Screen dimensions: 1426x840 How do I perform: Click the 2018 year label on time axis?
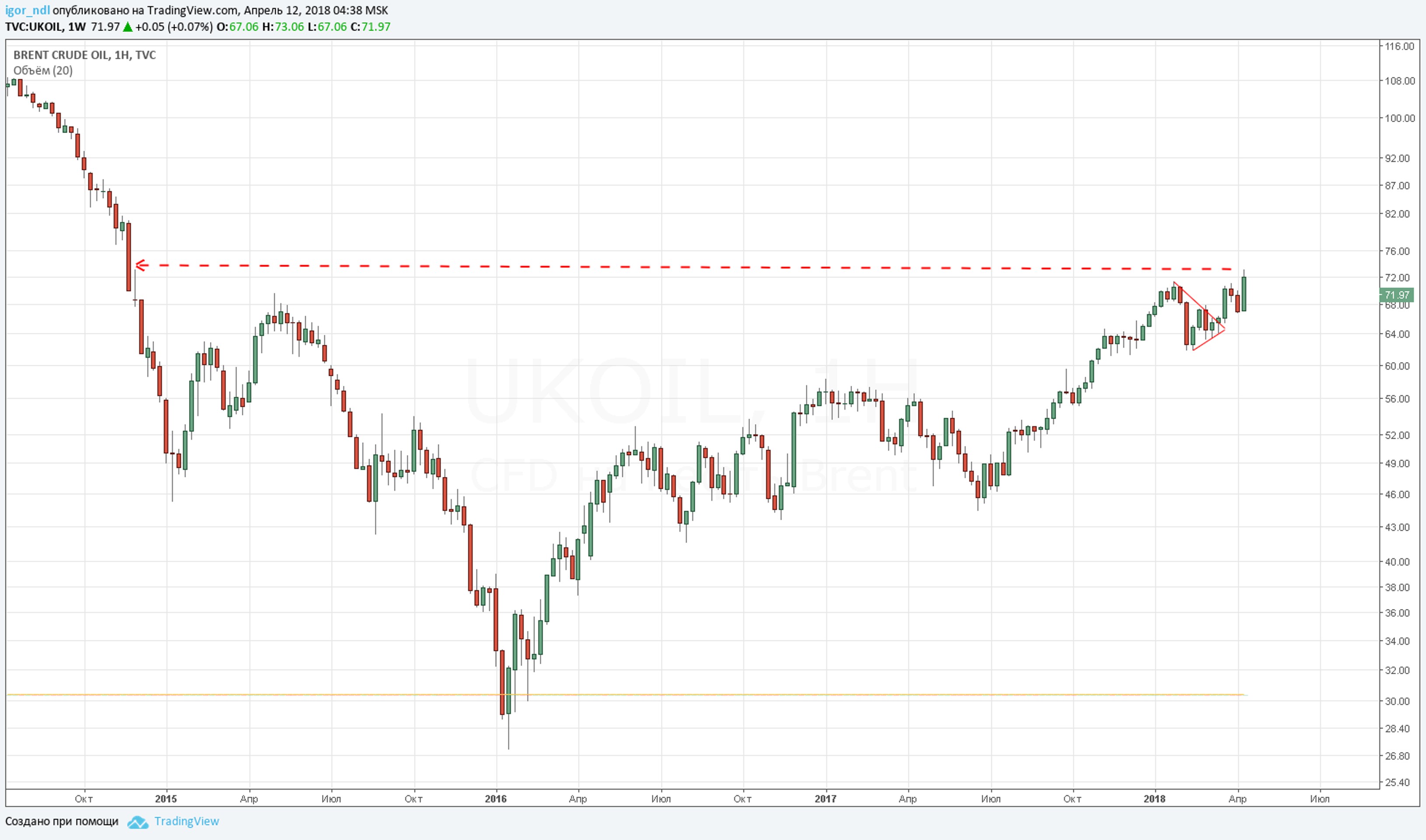(x=1154, y=799)
